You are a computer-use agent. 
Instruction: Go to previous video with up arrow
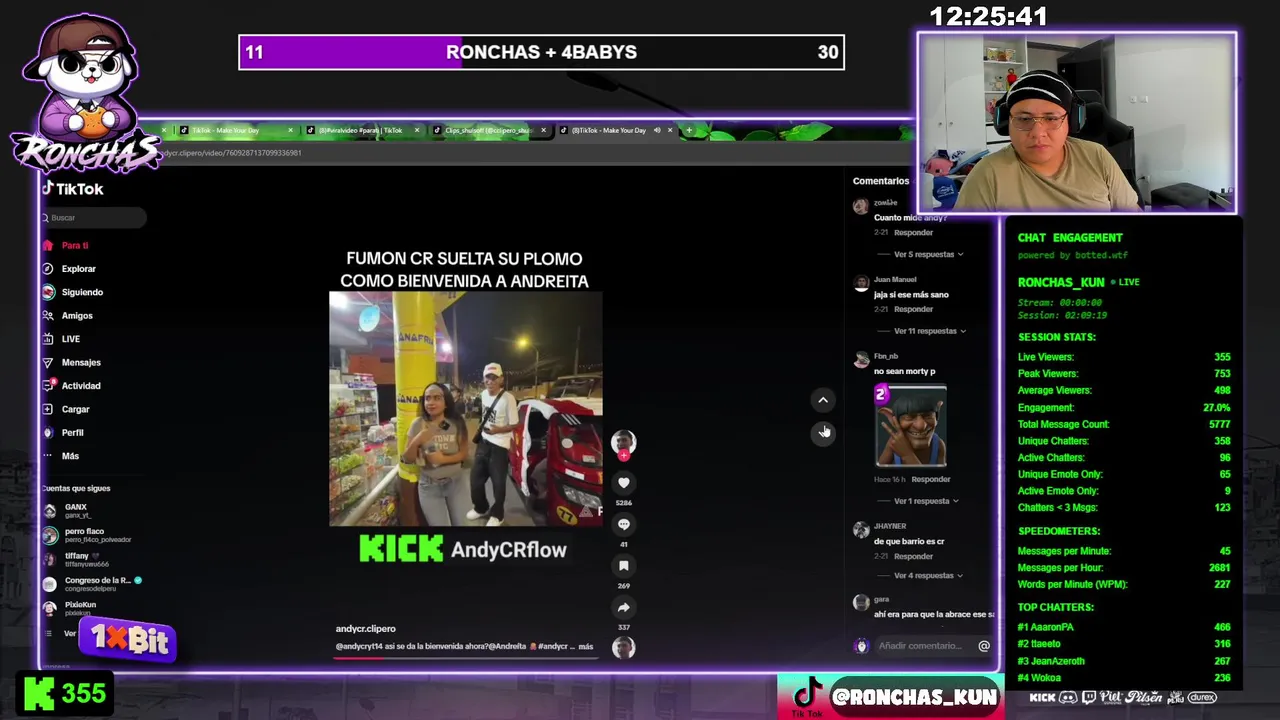point(823,400)
